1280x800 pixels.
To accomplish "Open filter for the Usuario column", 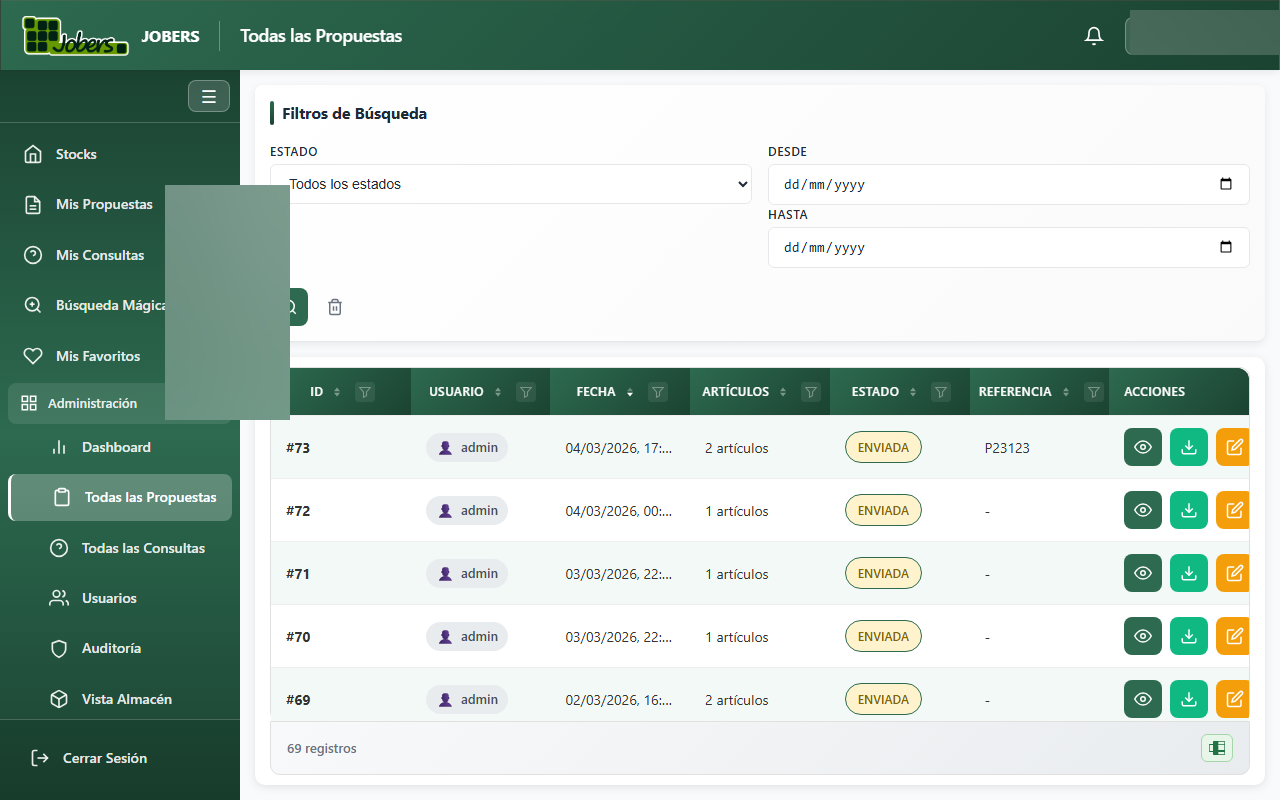I will [x=526, y=392].
